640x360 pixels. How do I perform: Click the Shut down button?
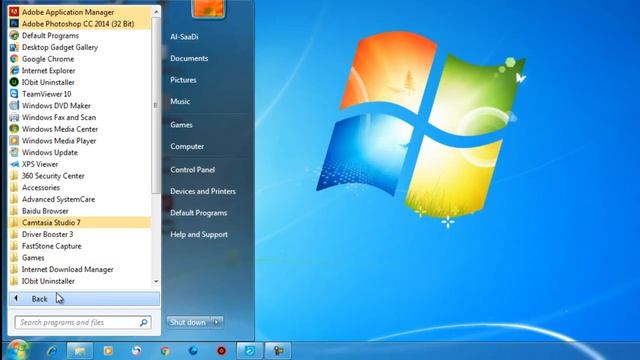tap(188, 322)
